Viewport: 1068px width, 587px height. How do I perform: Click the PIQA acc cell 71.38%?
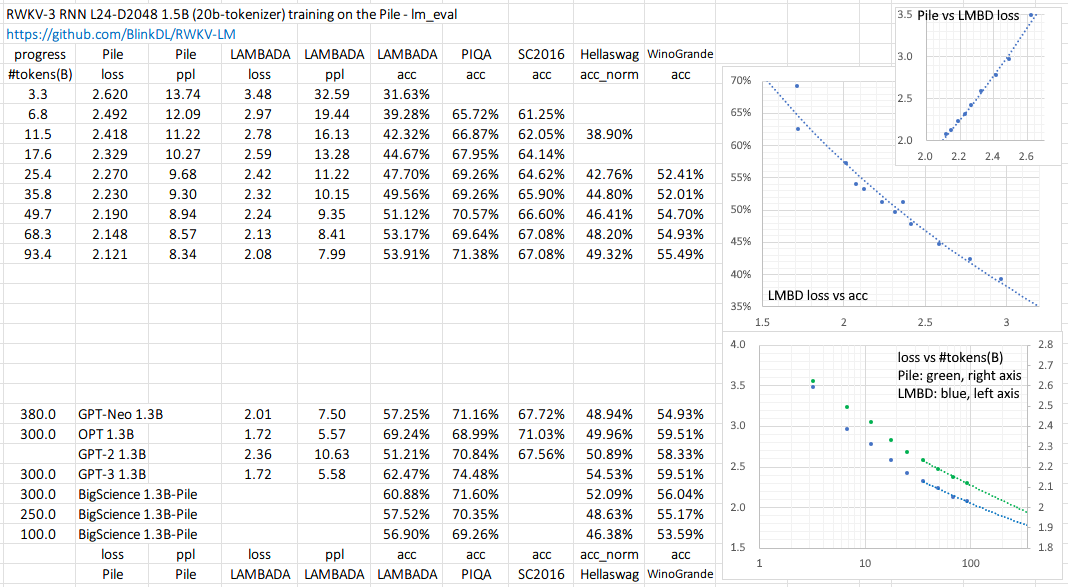pyautogui.click(x=476, y=254)
